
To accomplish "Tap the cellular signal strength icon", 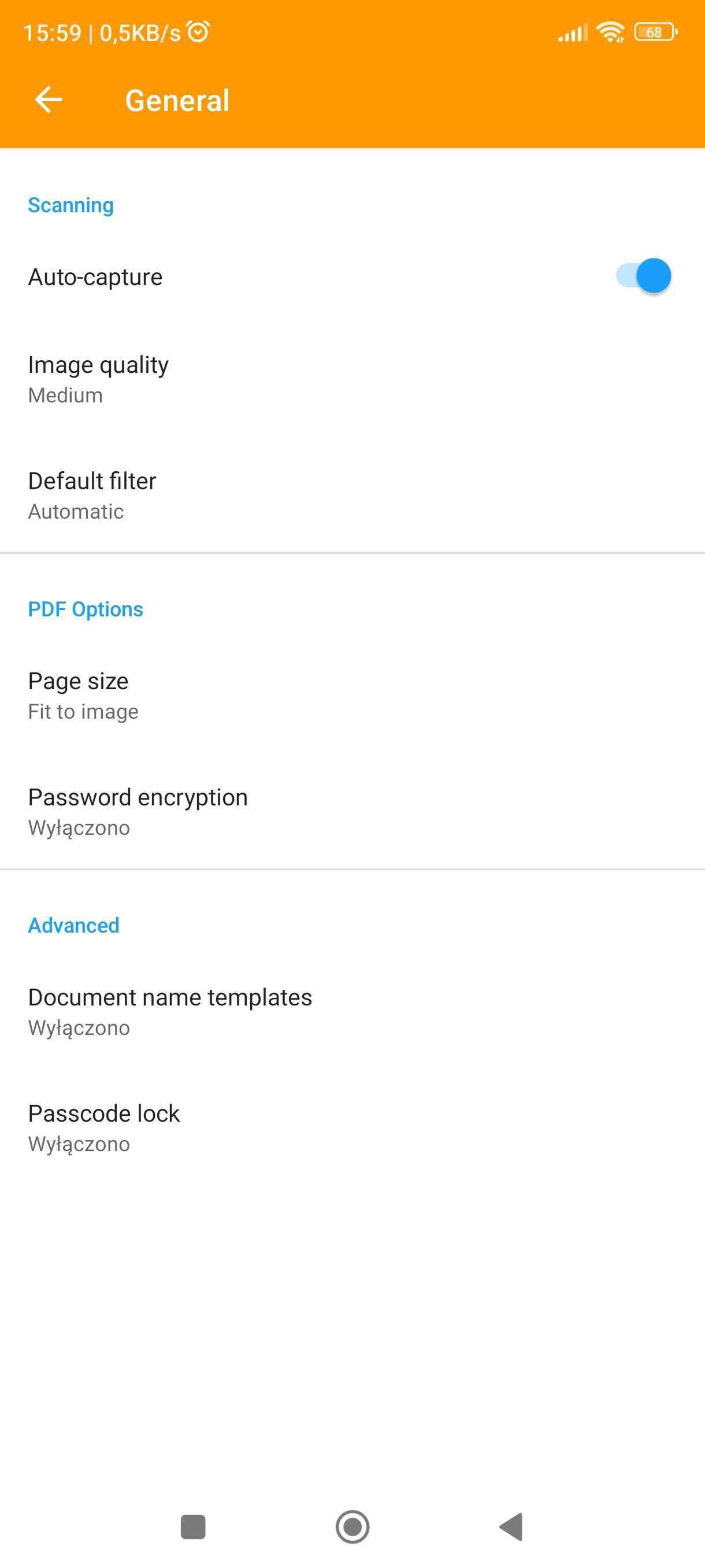I will click(573, 32).
